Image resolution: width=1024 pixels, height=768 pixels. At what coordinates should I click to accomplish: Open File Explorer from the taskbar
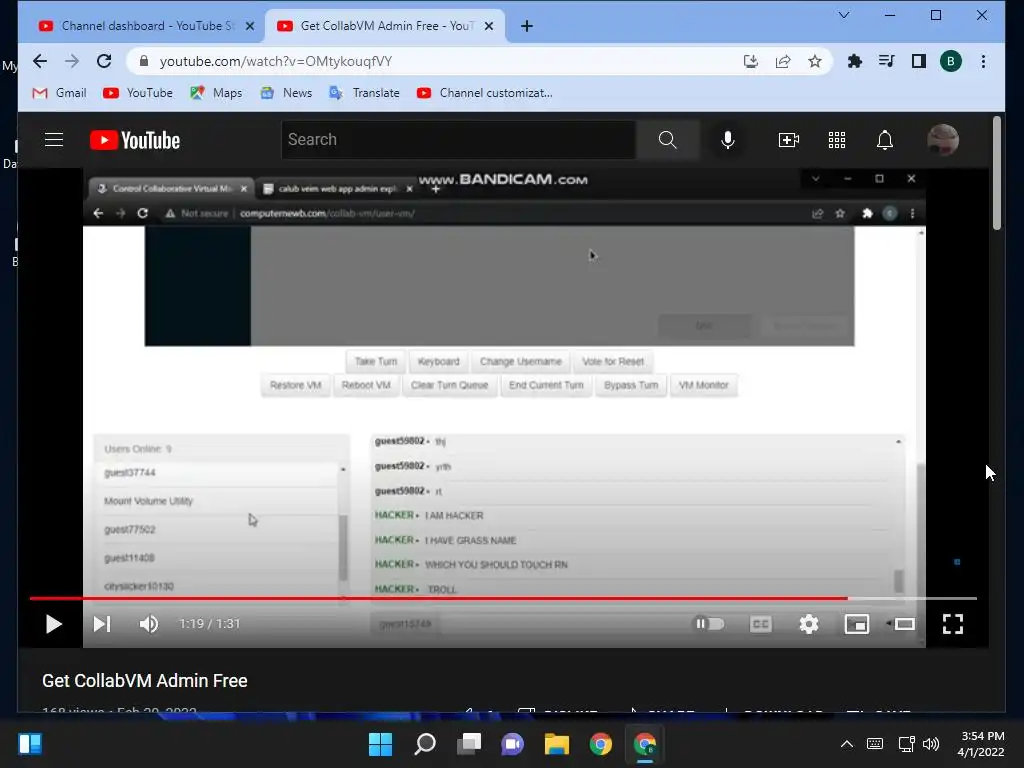point(556,744)
